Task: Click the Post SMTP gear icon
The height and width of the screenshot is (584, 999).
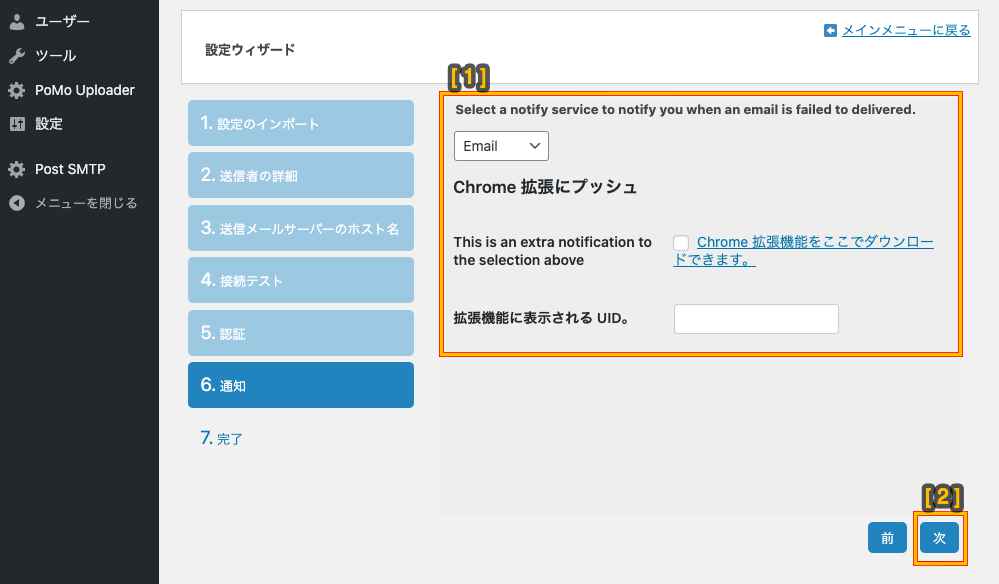Action: [17, 169]
